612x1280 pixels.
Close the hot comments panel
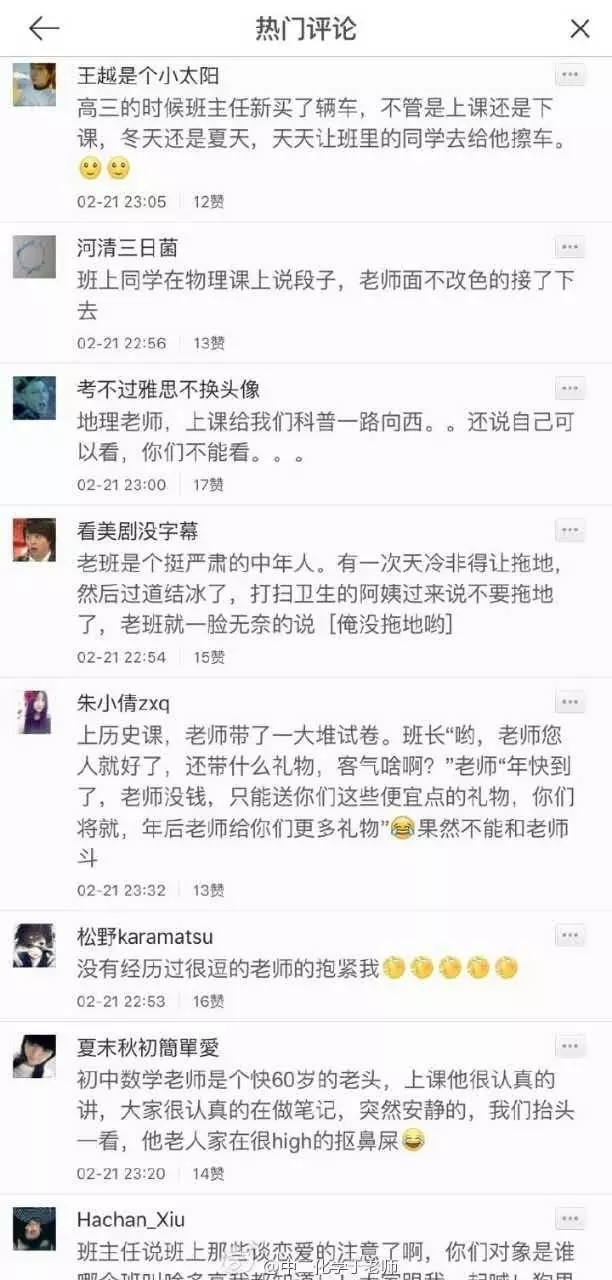tap(580, 28)
